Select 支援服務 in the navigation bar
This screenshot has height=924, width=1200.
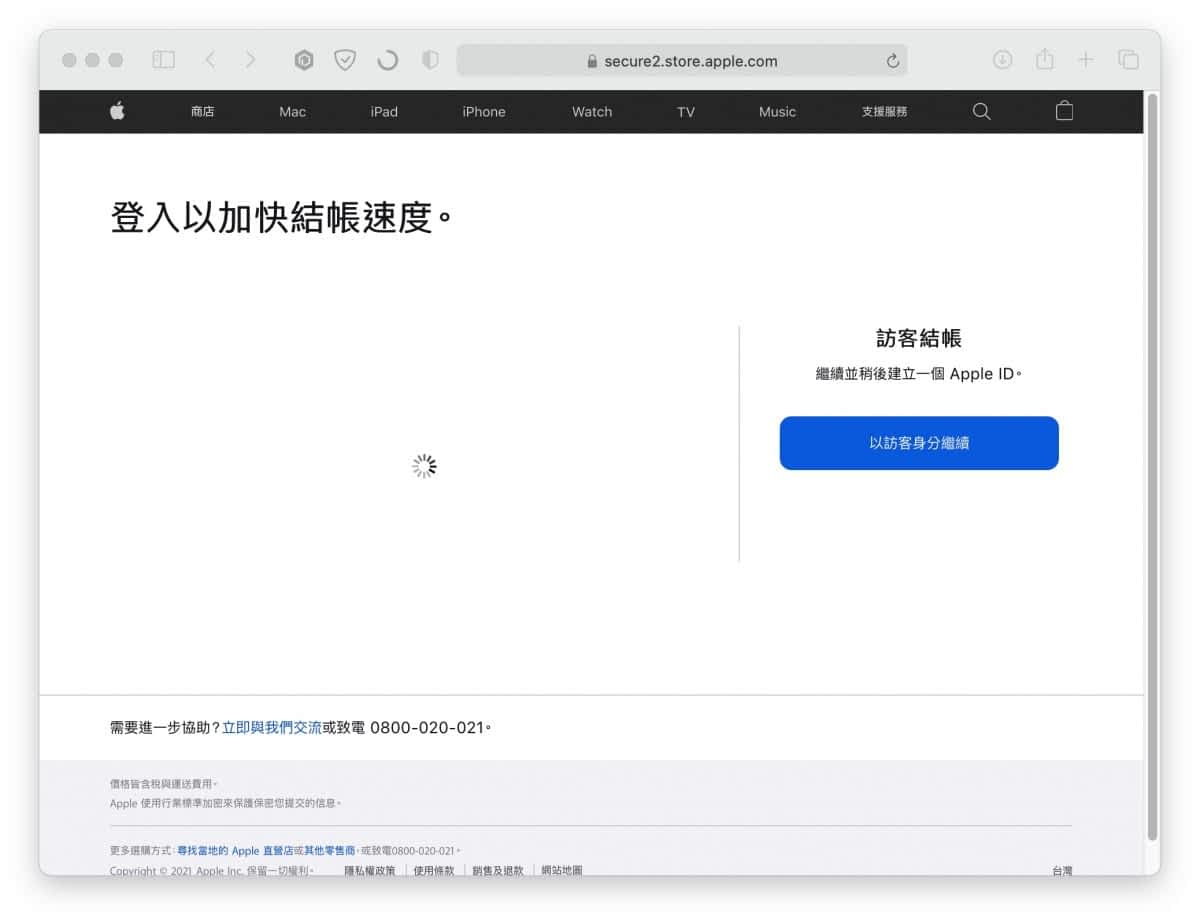click(x=884, y=112)
